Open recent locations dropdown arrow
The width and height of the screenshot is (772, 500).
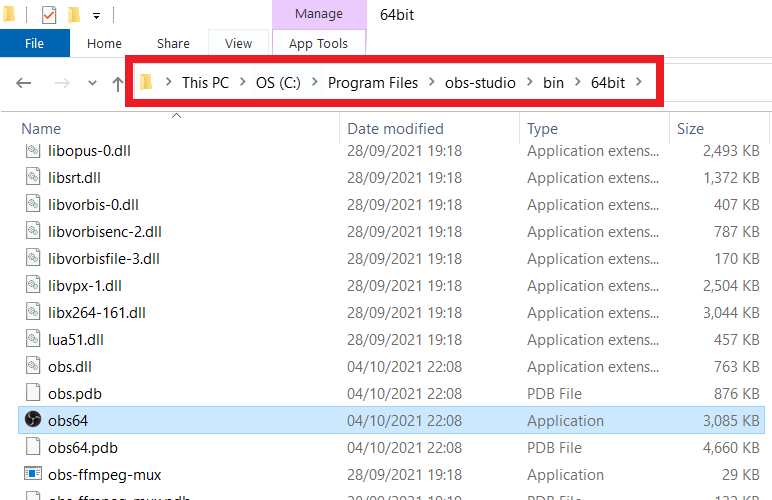[92, 83]
